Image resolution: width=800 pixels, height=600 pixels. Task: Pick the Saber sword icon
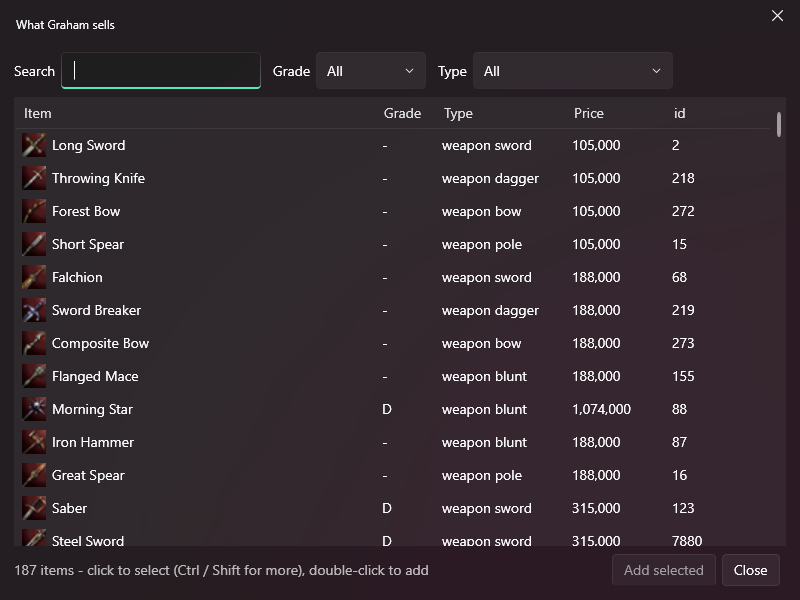coord(34,508)
